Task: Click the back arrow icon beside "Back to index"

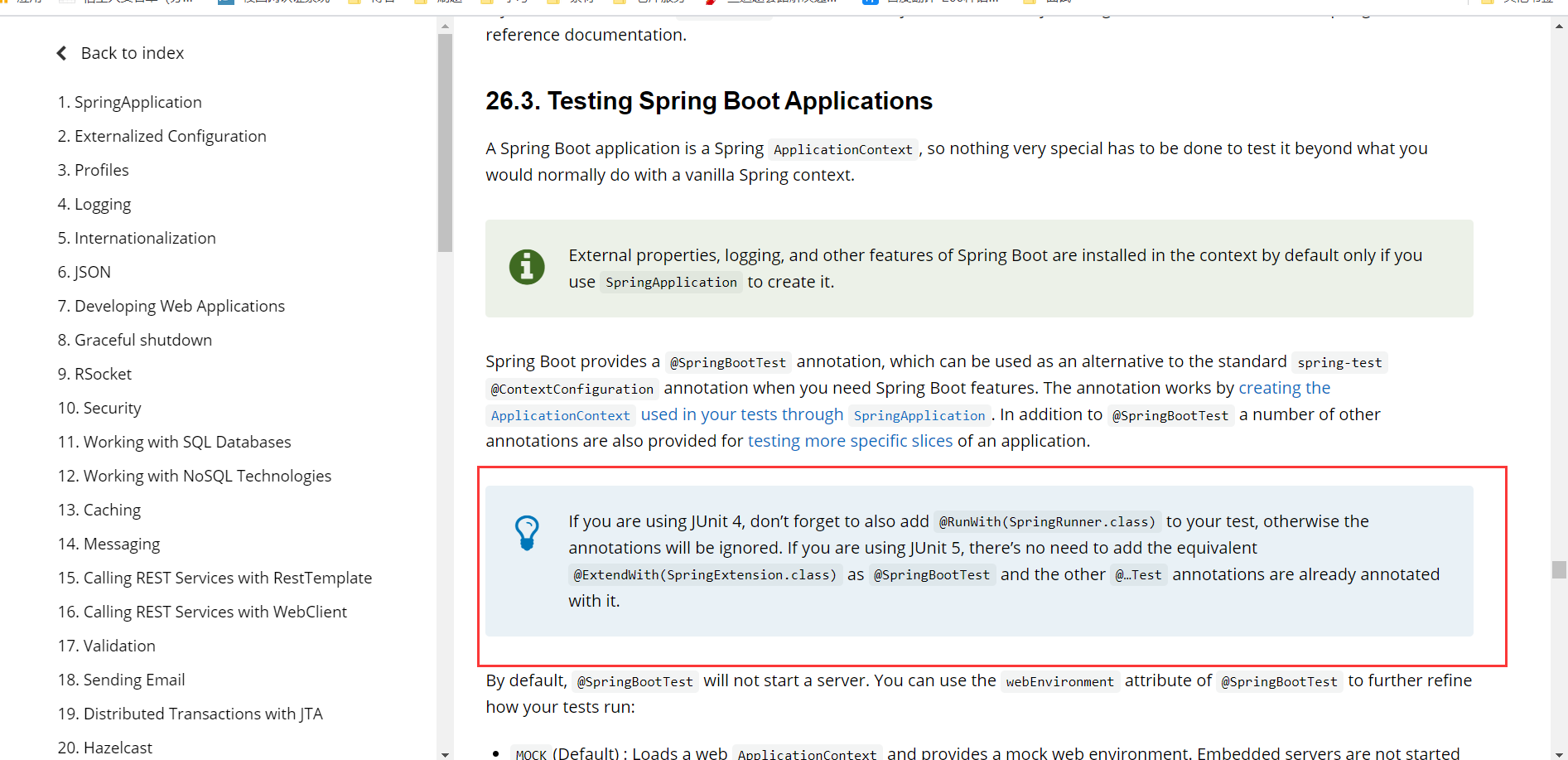Action: coord(61,52)
